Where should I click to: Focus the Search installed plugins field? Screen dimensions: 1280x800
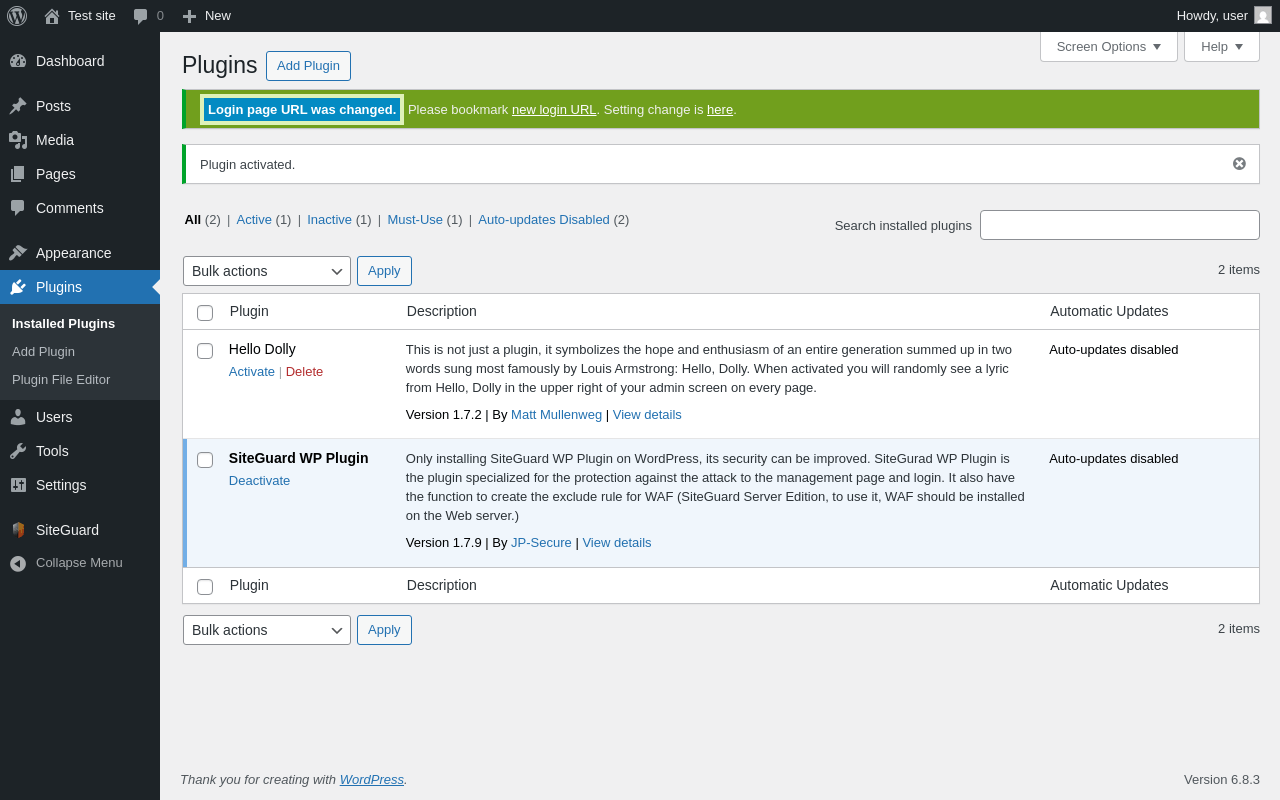tap(1120, 225)
